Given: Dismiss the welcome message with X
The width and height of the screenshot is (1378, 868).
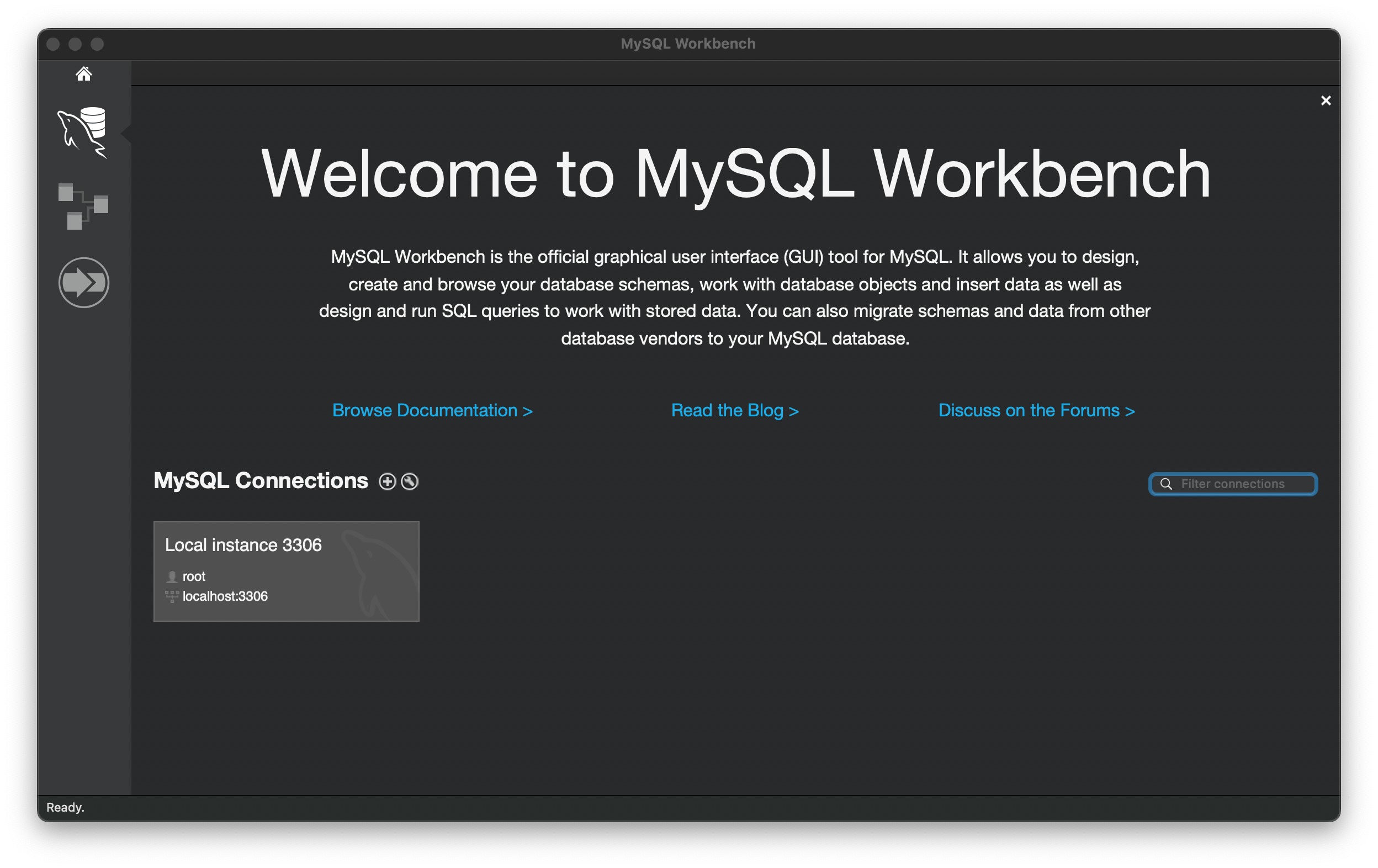Looking at the screenshot, I should coord(1326,100).
